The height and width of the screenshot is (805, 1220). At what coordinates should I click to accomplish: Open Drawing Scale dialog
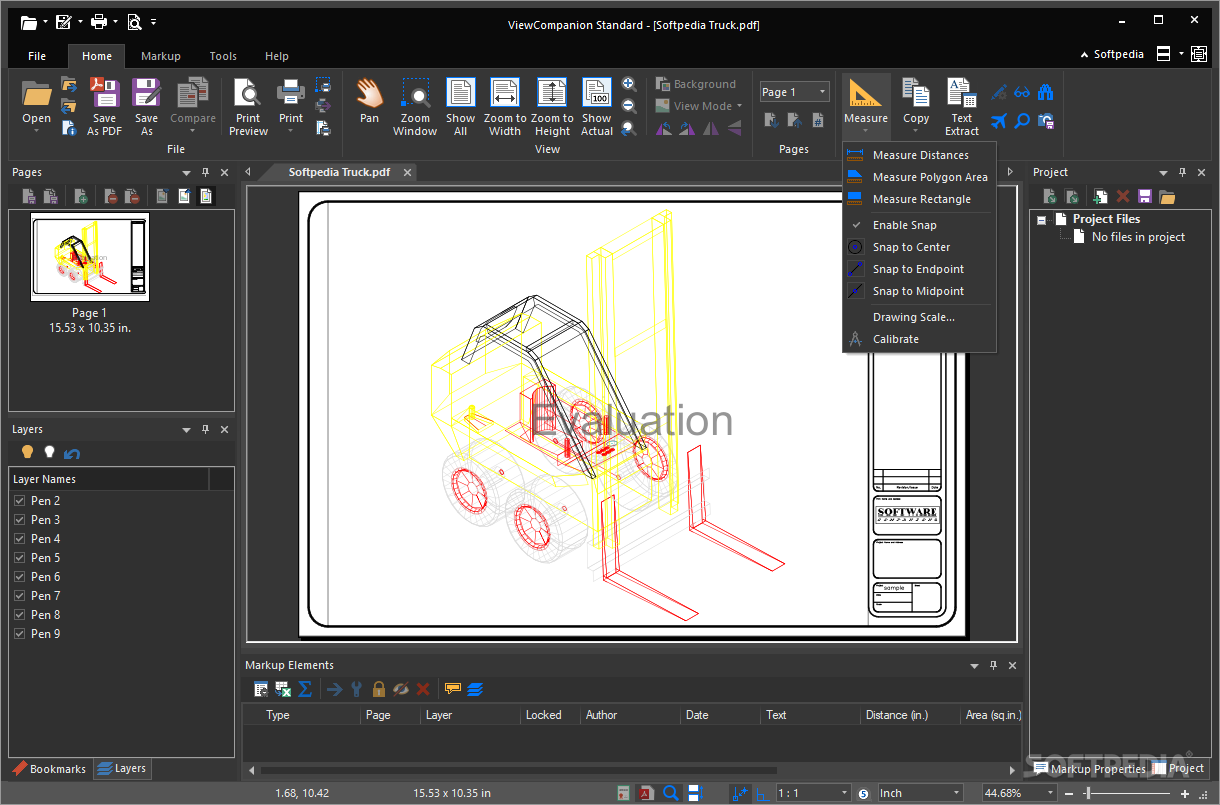(x=913, y=317)
